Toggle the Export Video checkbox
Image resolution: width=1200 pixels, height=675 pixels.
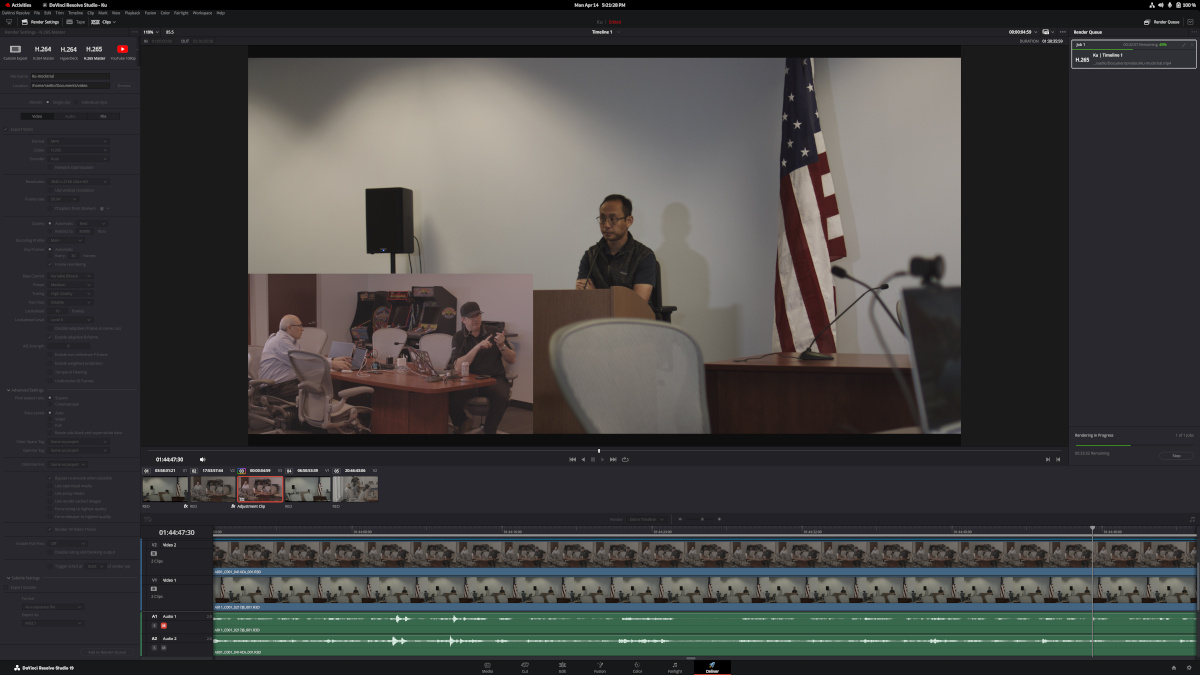(x=6, y=129)
